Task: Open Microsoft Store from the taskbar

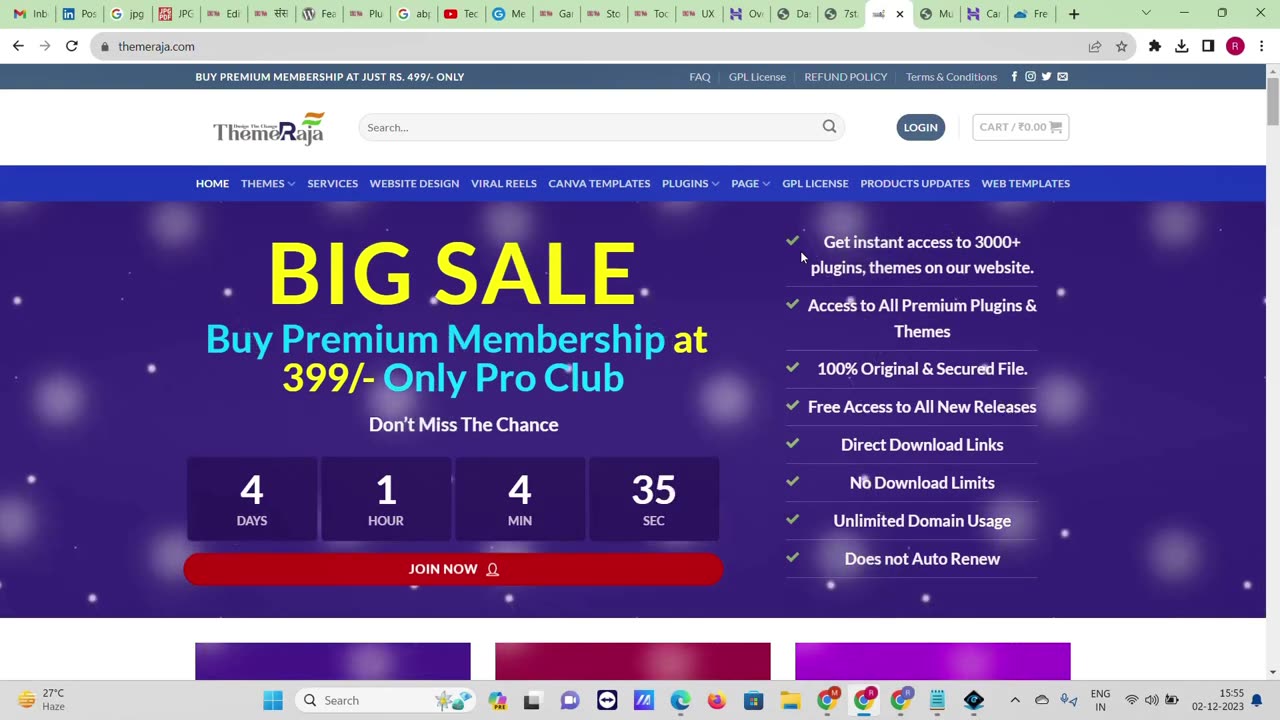Action: (x=754, y=700)
